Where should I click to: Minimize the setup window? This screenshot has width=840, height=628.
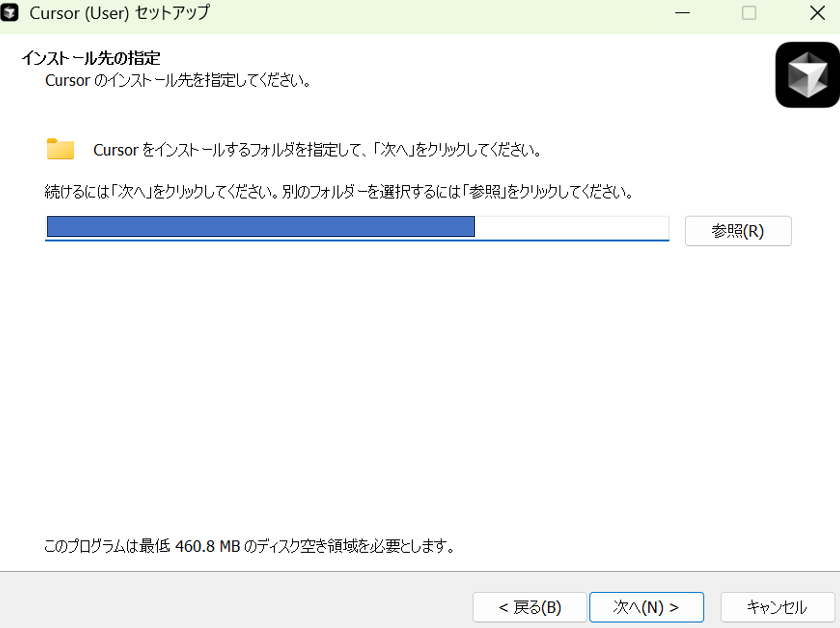(x=682, y=13)
